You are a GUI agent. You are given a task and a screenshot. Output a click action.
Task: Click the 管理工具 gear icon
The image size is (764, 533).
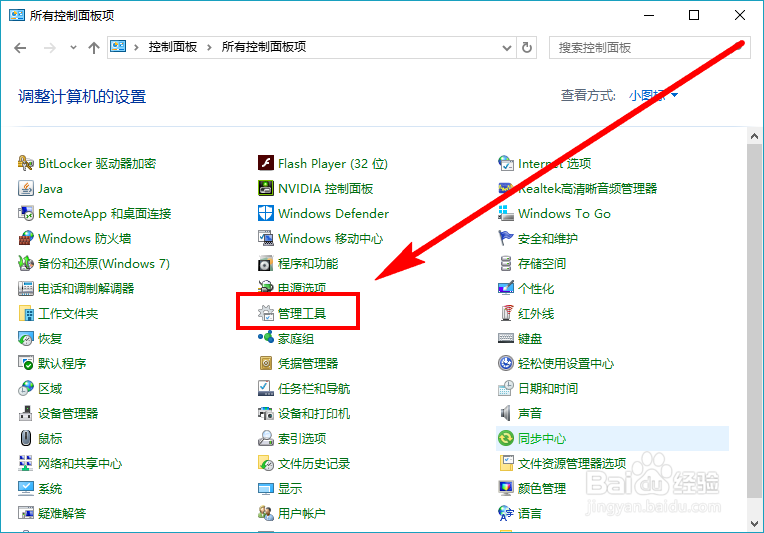(x=266, y=313)
